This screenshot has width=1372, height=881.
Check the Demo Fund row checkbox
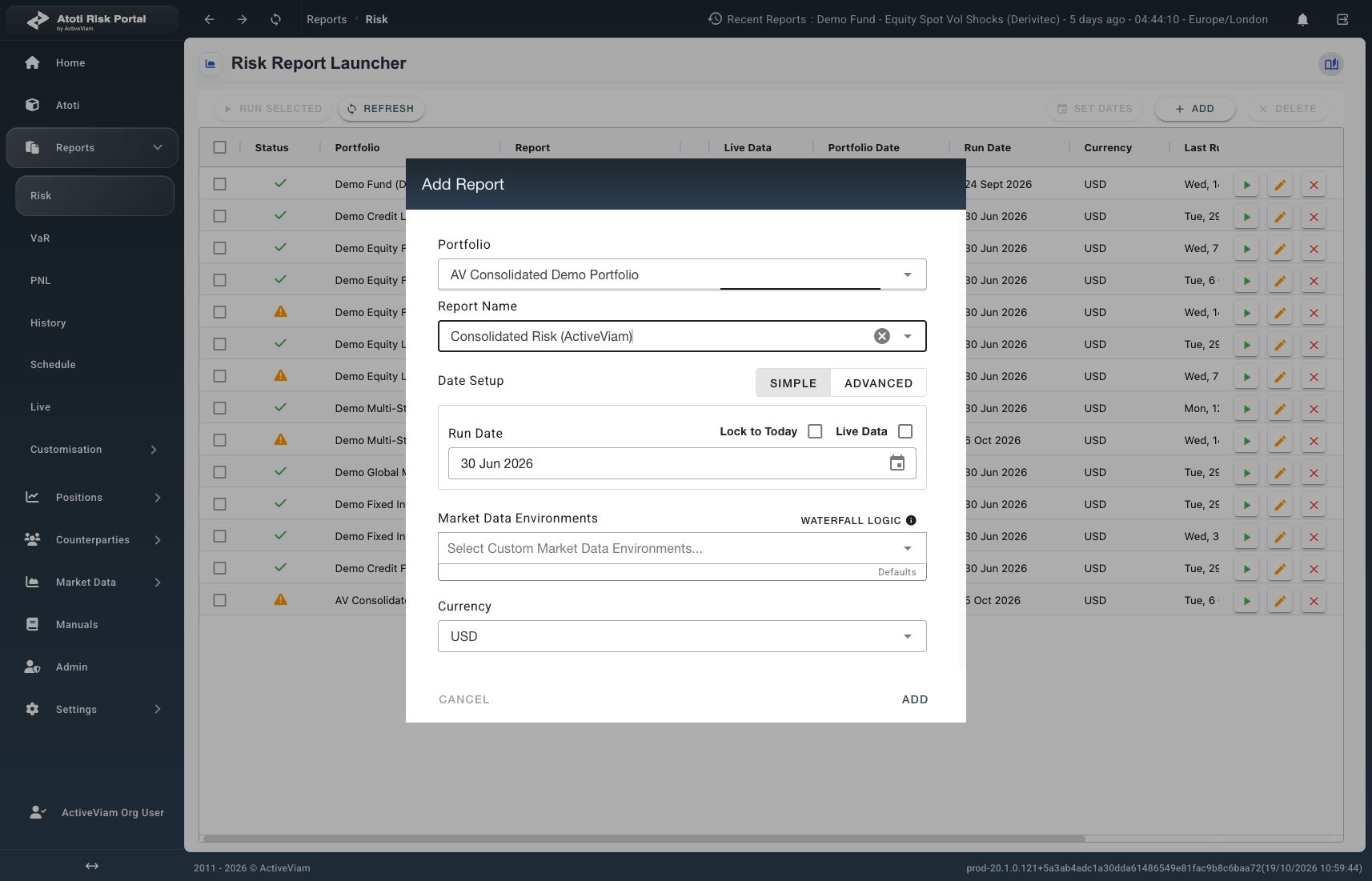pos(220,184)
